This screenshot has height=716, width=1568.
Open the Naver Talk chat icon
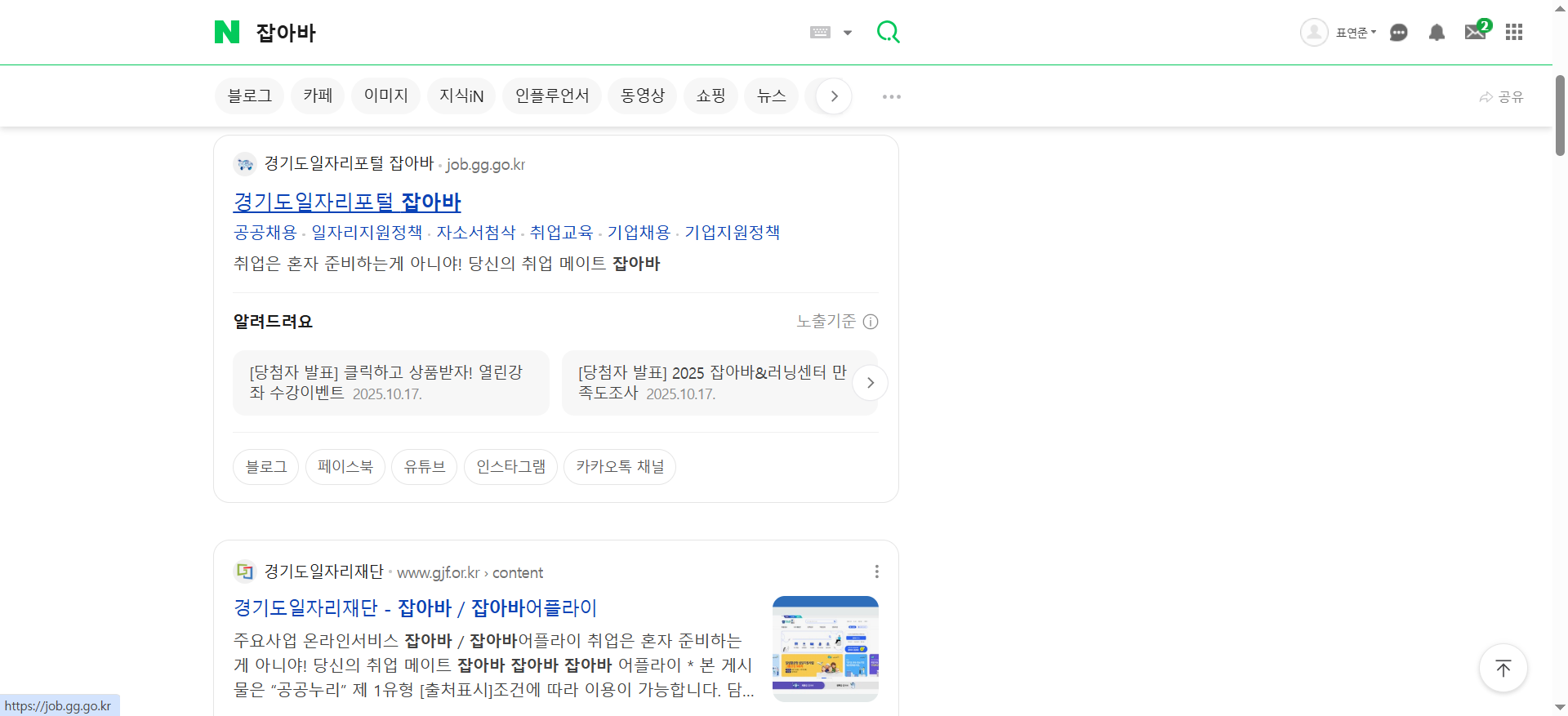point(1399,33)
